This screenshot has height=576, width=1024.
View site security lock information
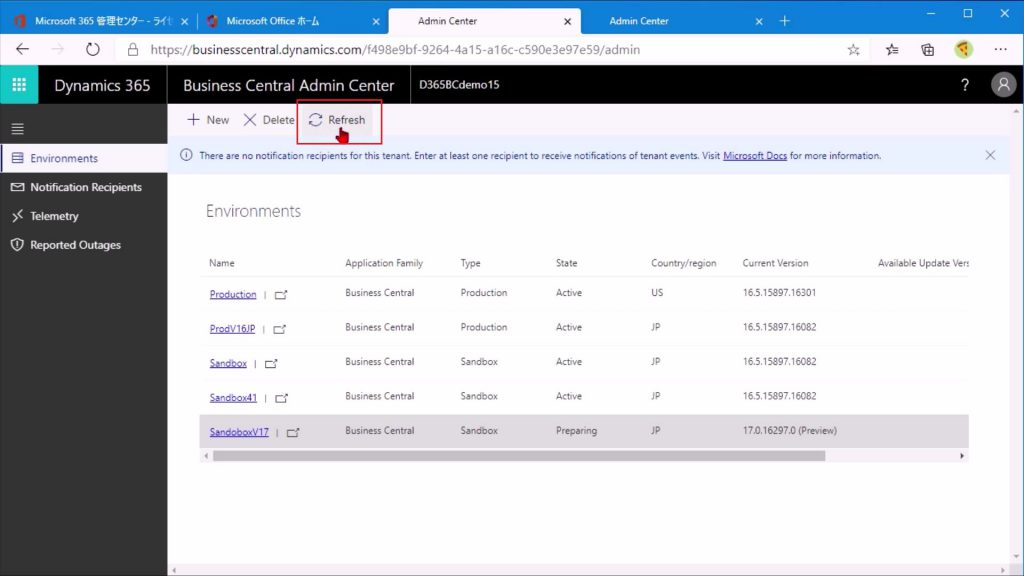[133, 50]
